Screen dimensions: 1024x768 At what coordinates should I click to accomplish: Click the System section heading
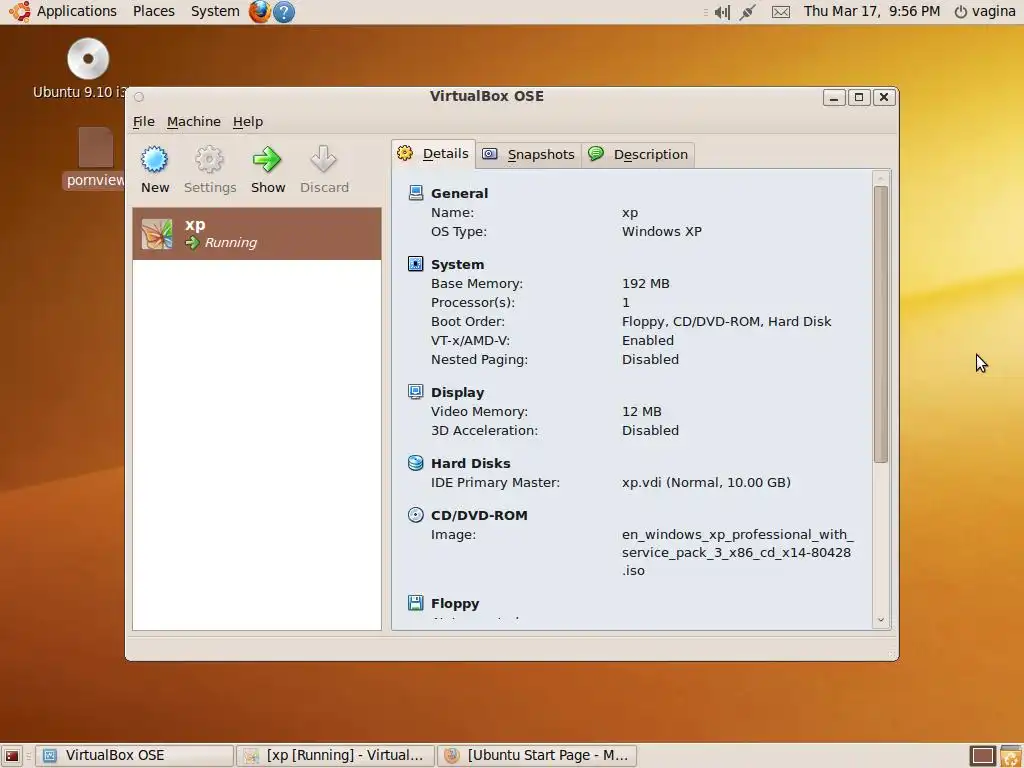[x=457, y=264]
